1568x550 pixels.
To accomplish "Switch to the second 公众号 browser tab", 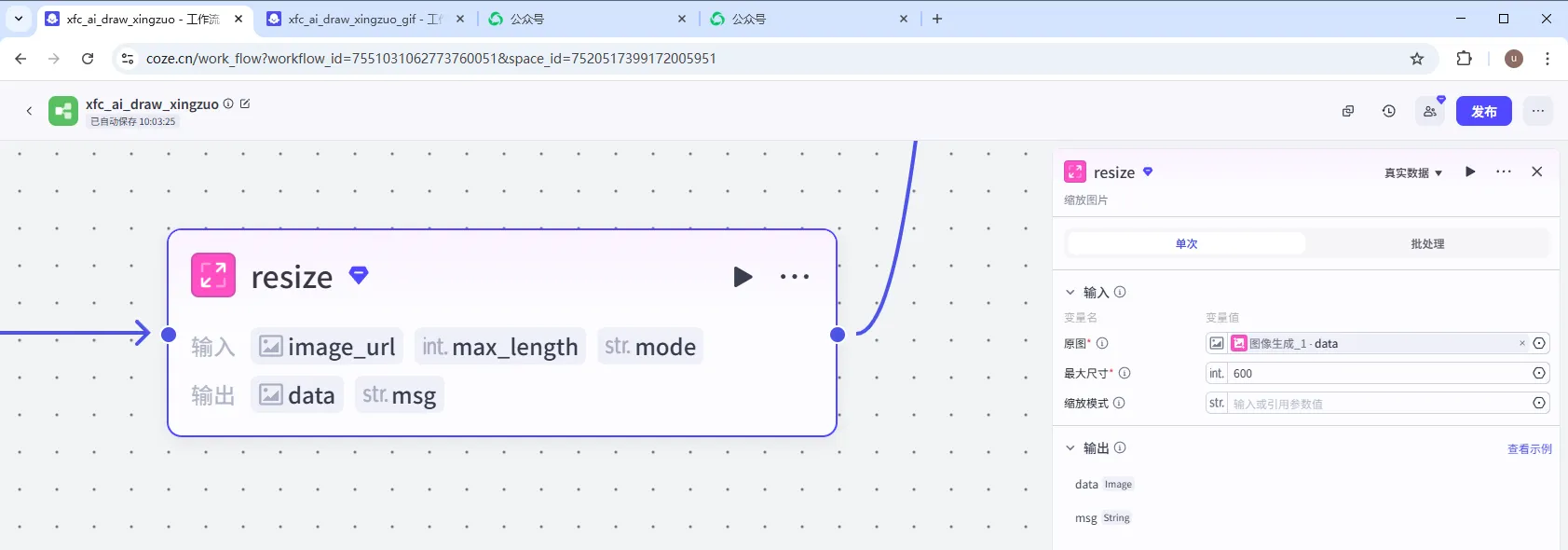I will (x=809, y=19).
